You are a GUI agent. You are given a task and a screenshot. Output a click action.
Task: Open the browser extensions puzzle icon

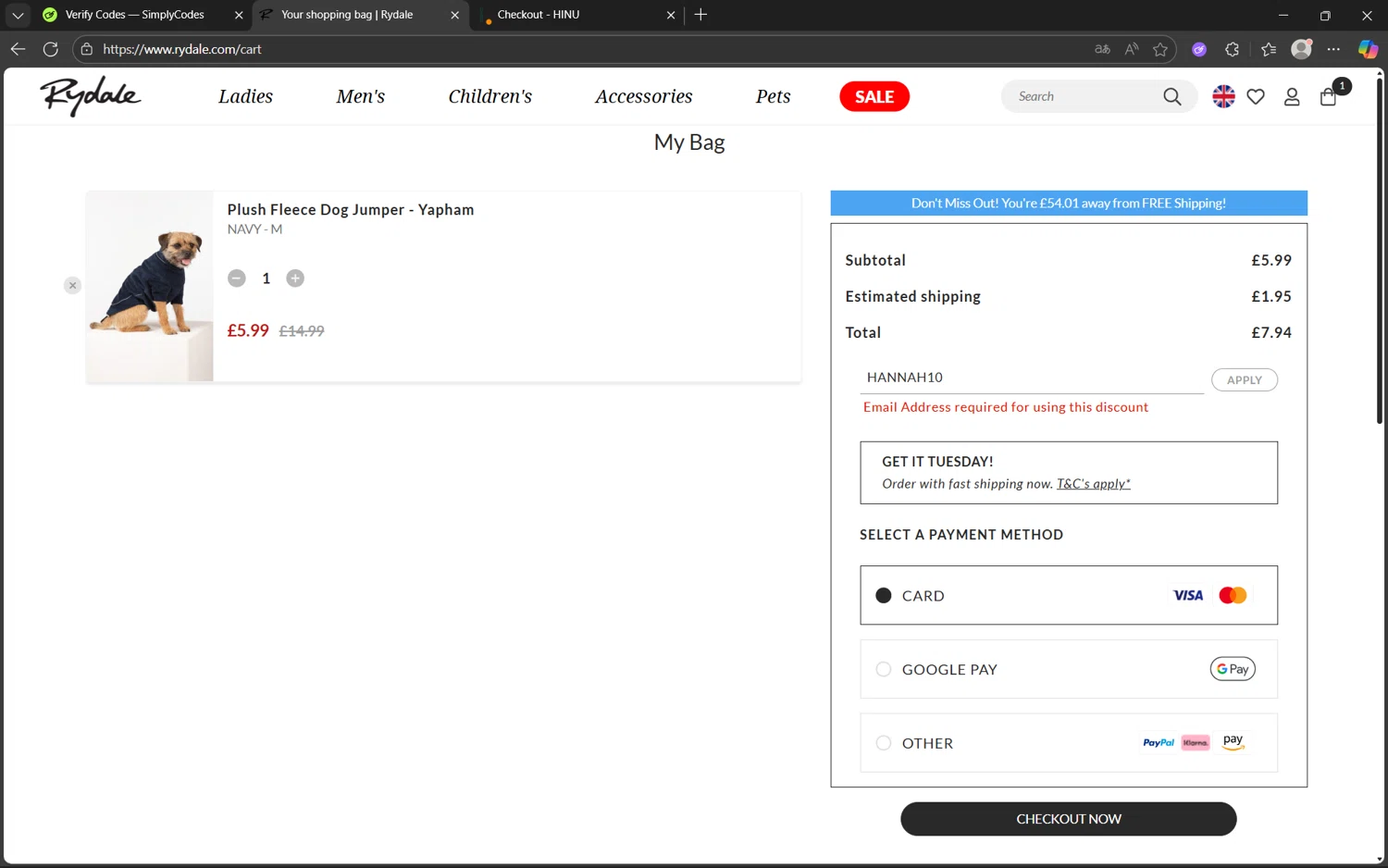(1232, 49)
